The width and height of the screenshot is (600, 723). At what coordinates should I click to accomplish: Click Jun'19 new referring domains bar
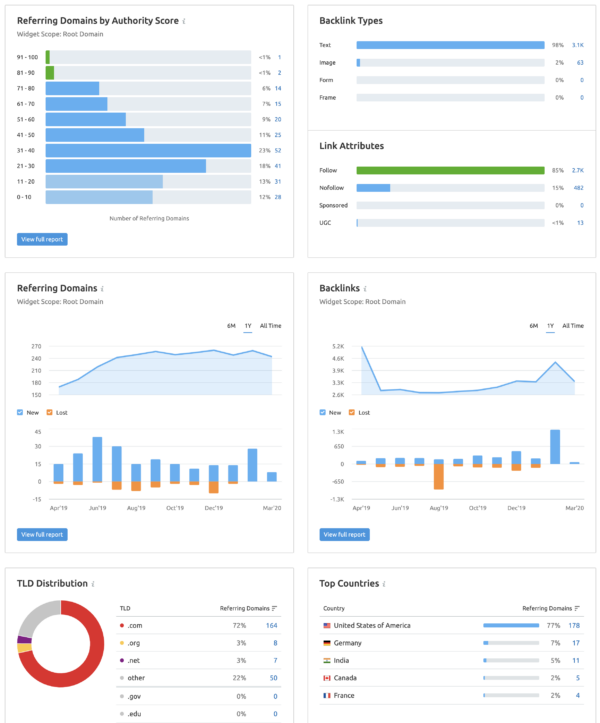coord(97,459)
